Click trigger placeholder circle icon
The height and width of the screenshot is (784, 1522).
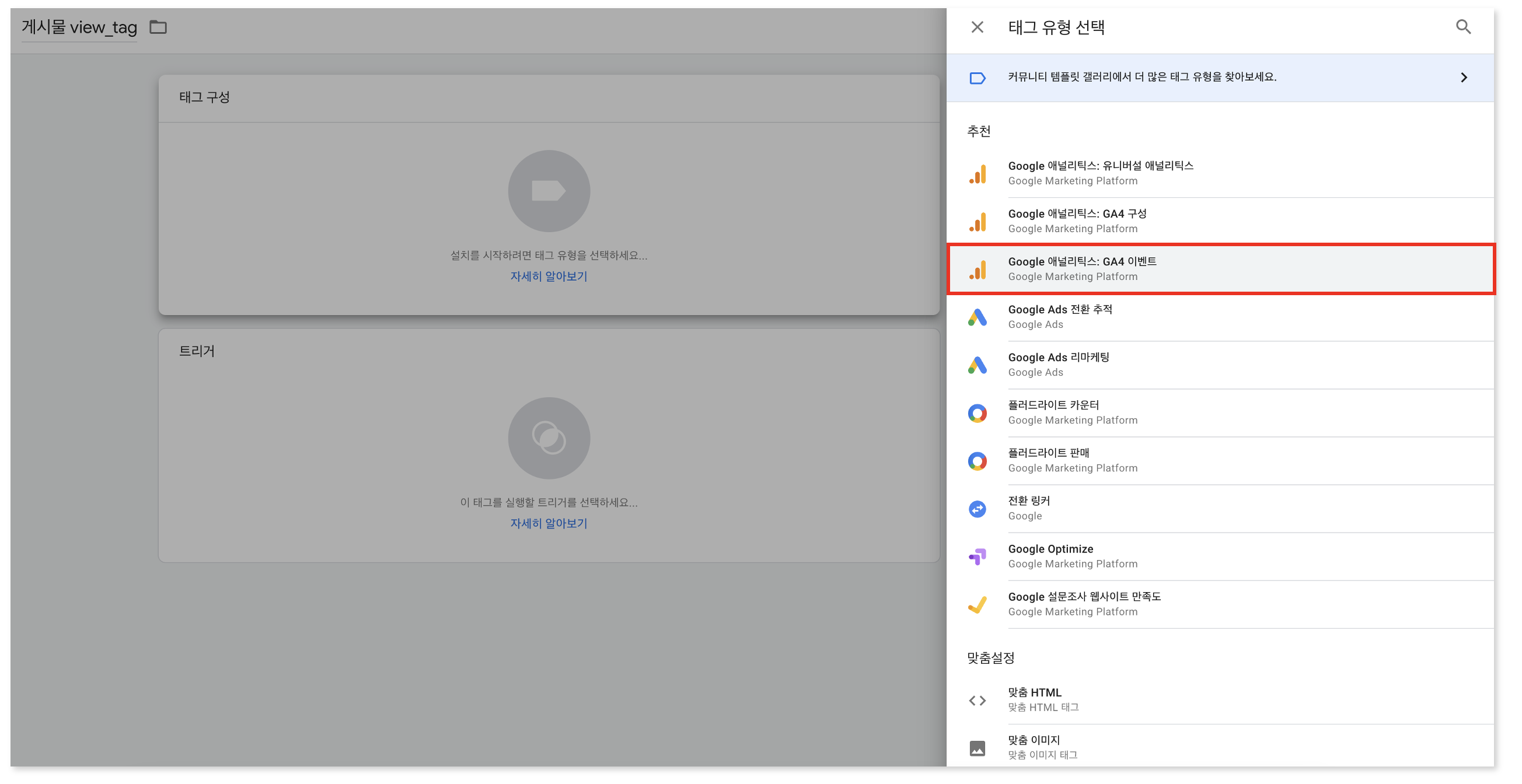(x=549, y=438)
